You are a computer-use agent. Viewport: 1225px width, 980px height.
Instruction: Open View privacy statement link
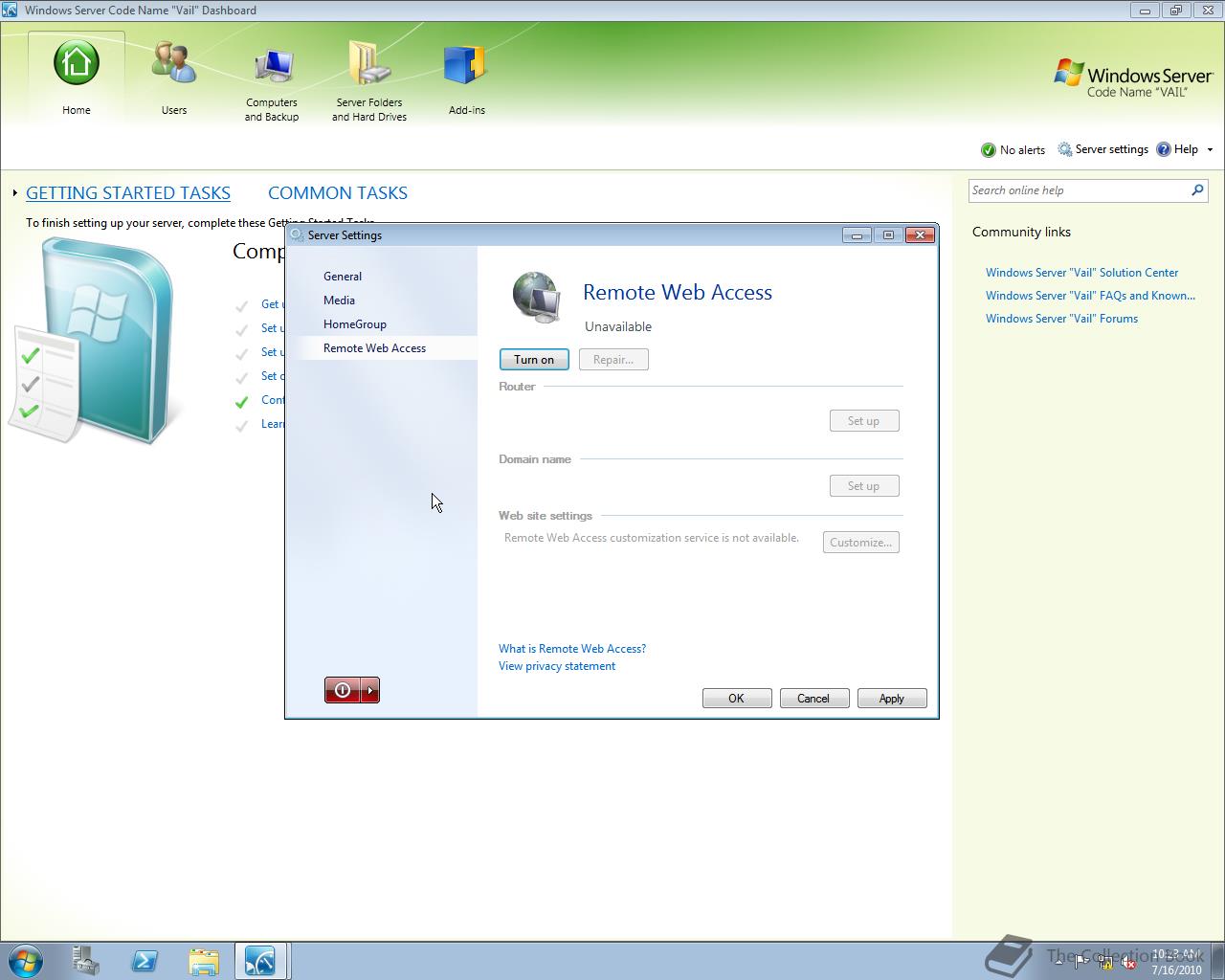557,666
